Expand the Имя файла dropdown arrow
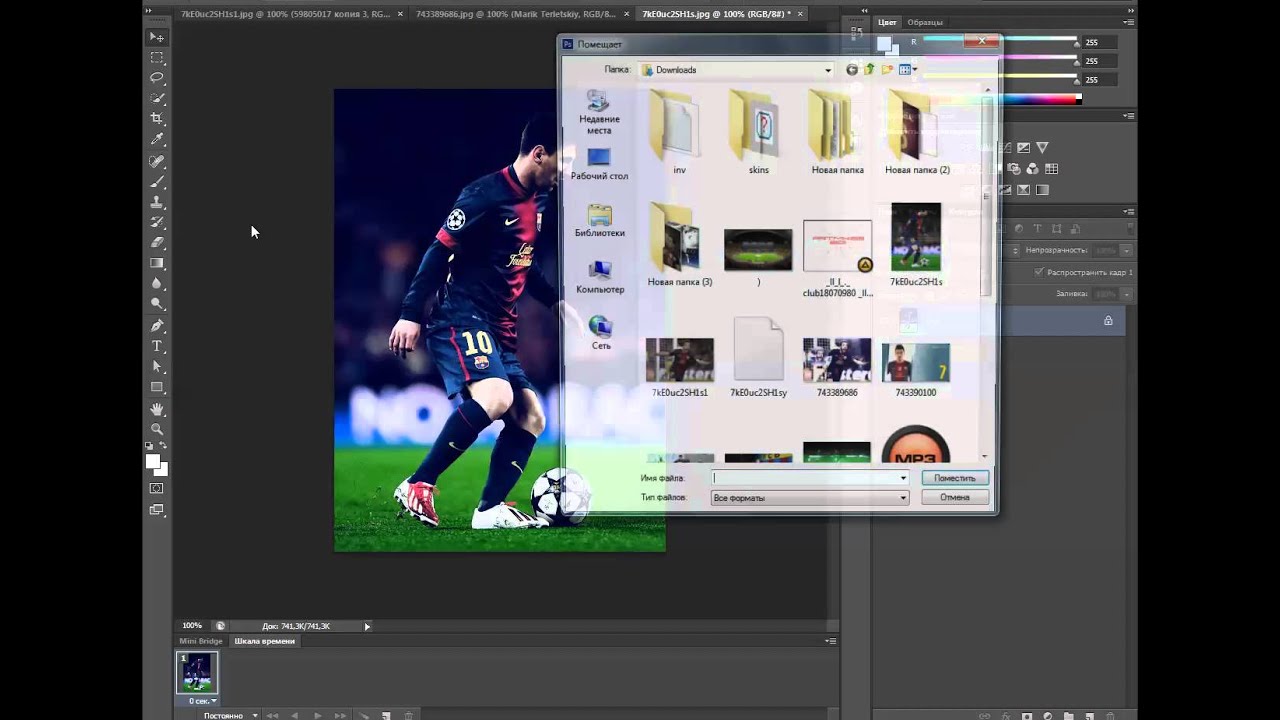The height and width of the screenshot is (720, 1280). [903, 478]
